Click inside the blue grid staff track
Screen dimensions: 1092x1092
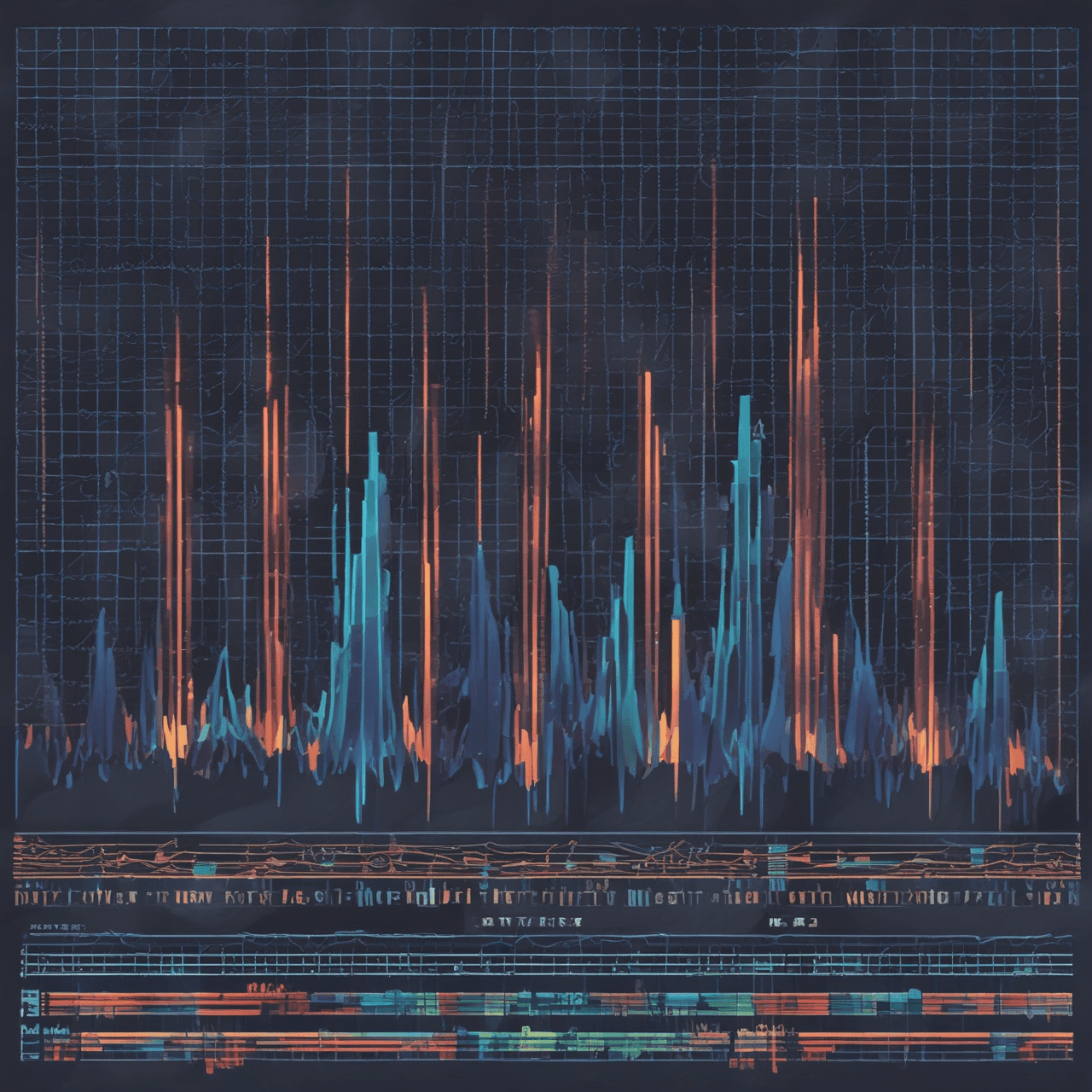click(x=546, y=959)
